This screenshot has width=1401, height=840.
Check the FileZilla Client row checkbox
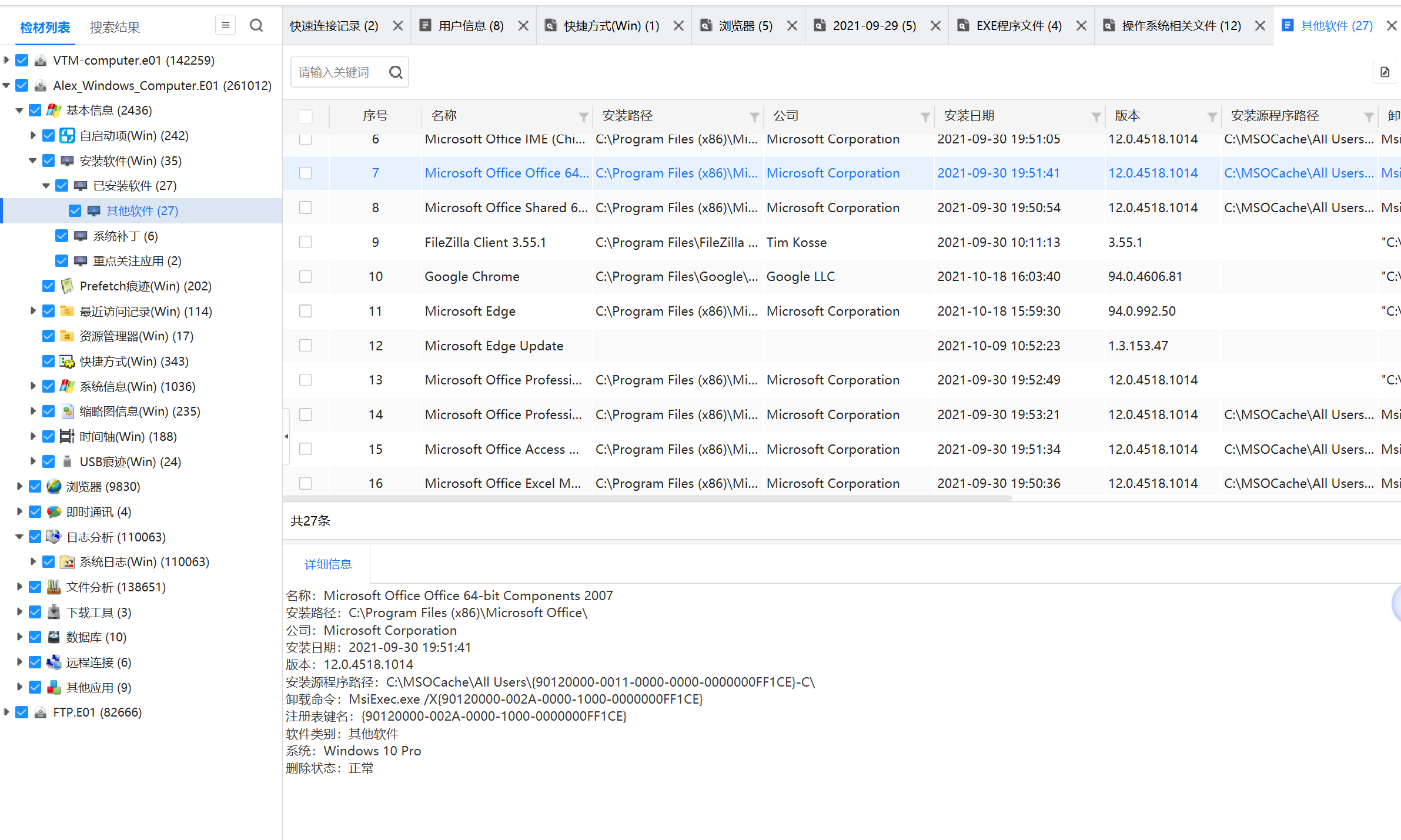point(306,242)
